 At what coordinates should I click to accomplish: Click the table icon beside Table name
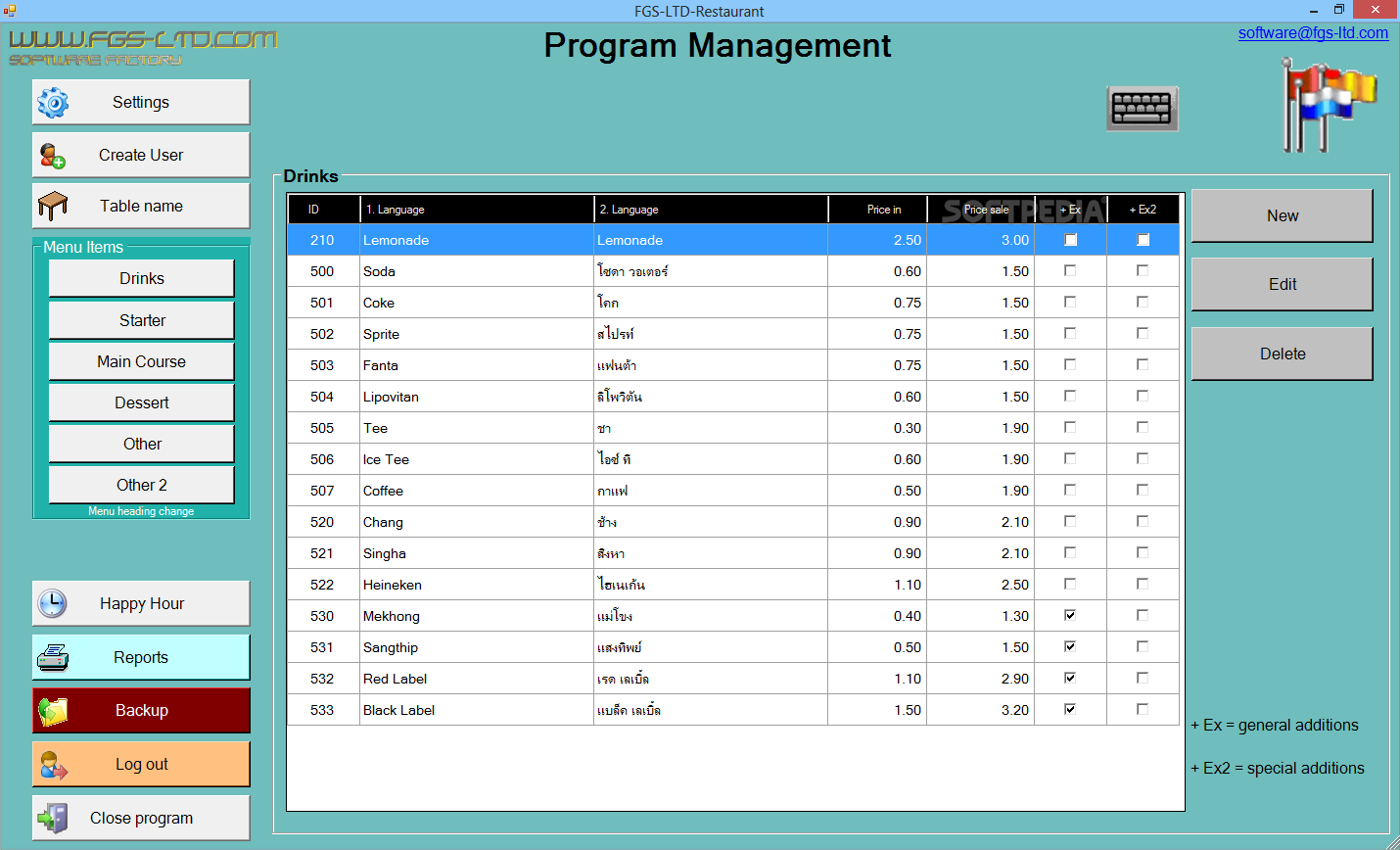click(53, 206)
